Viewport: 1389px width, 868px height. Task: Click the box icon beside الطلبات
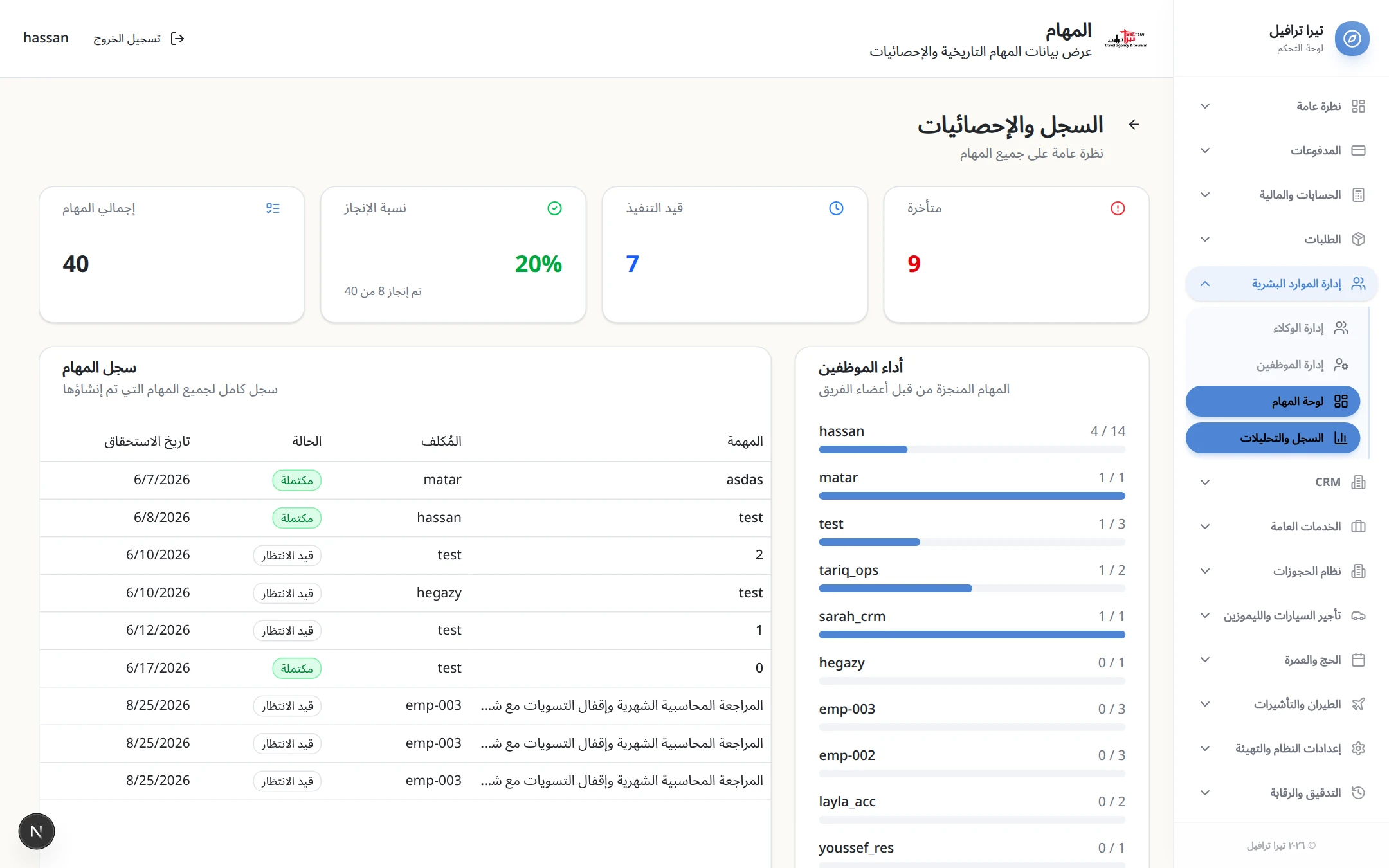pyautogui.click(x=1358, y=239)
